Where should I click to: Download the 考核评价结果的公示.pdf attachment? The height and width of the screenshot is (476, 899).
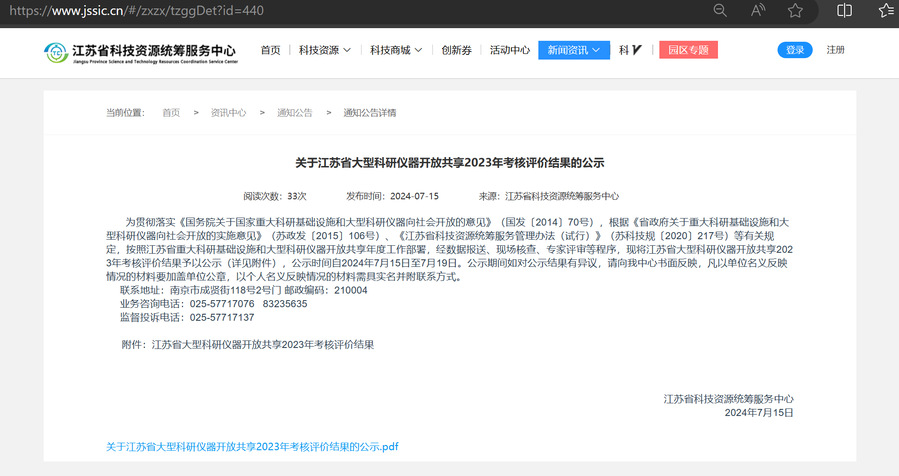[252, 446]
